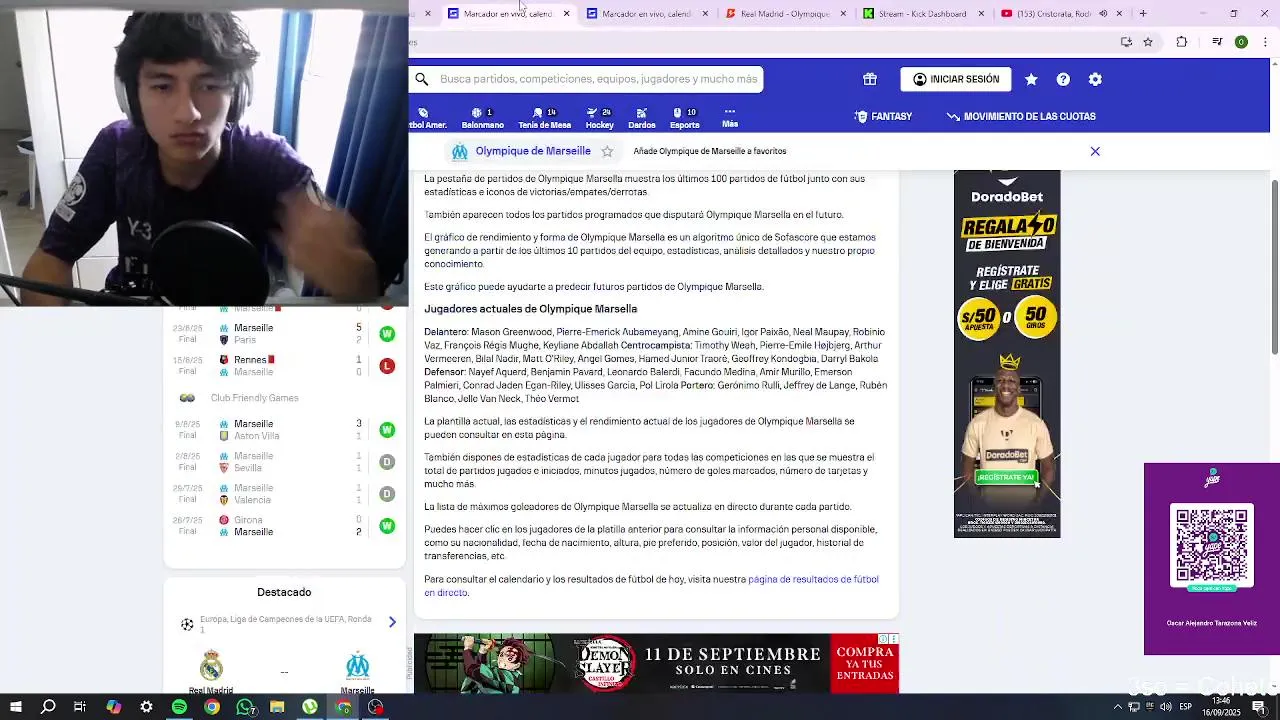The width and height of the screenshot is (1280, 720).
Task: Focus the Busca partidos search field
Action: coord(598,79)
